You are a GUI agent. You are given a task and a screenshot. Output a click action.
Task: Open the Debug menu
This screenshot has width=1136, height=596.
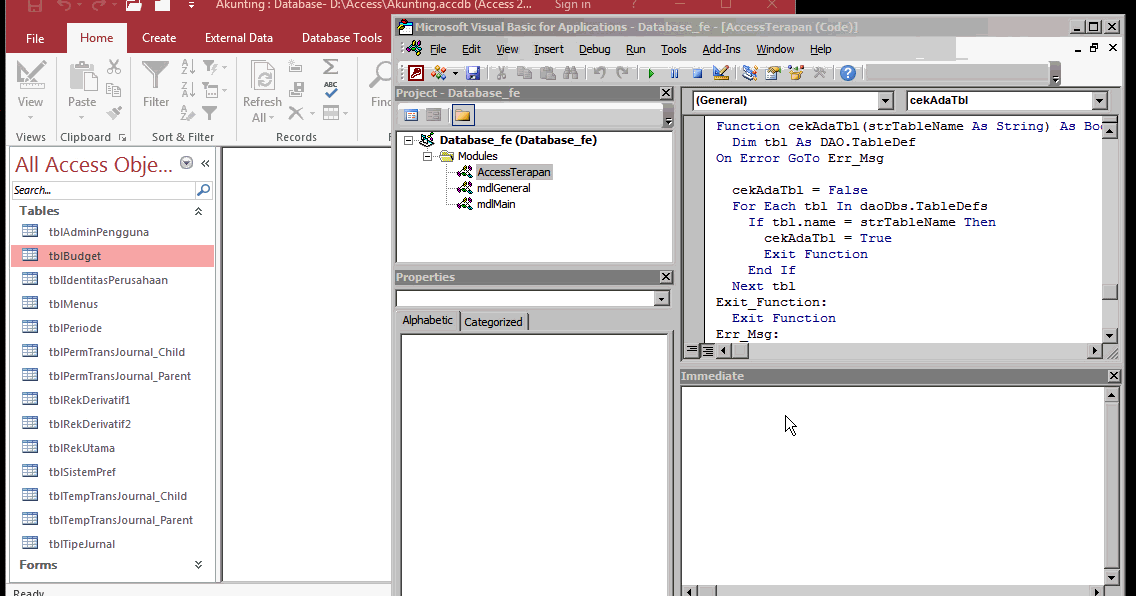coord(594,49)
